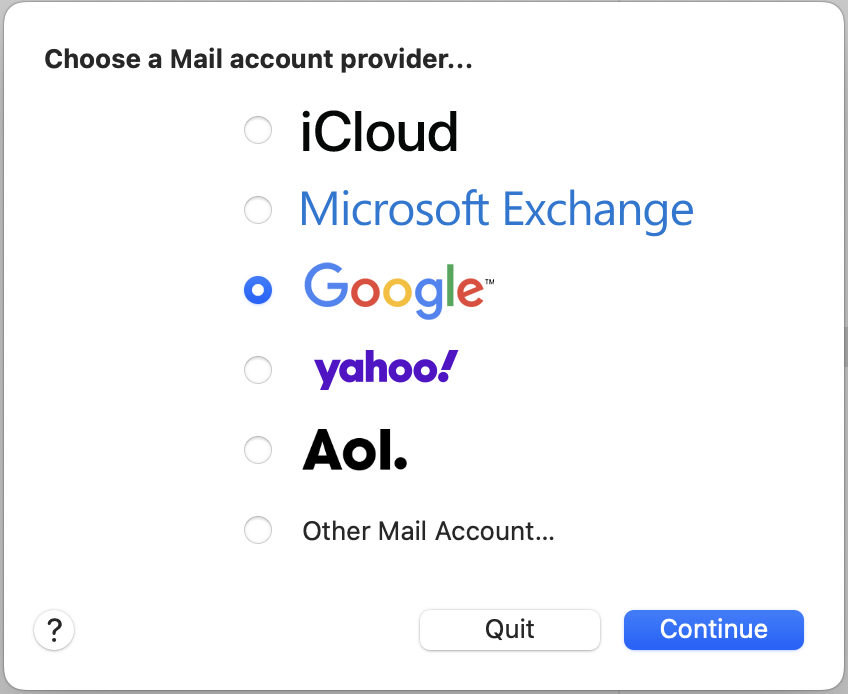
Task: Click the blue Continue button
Action: (714, 630)
